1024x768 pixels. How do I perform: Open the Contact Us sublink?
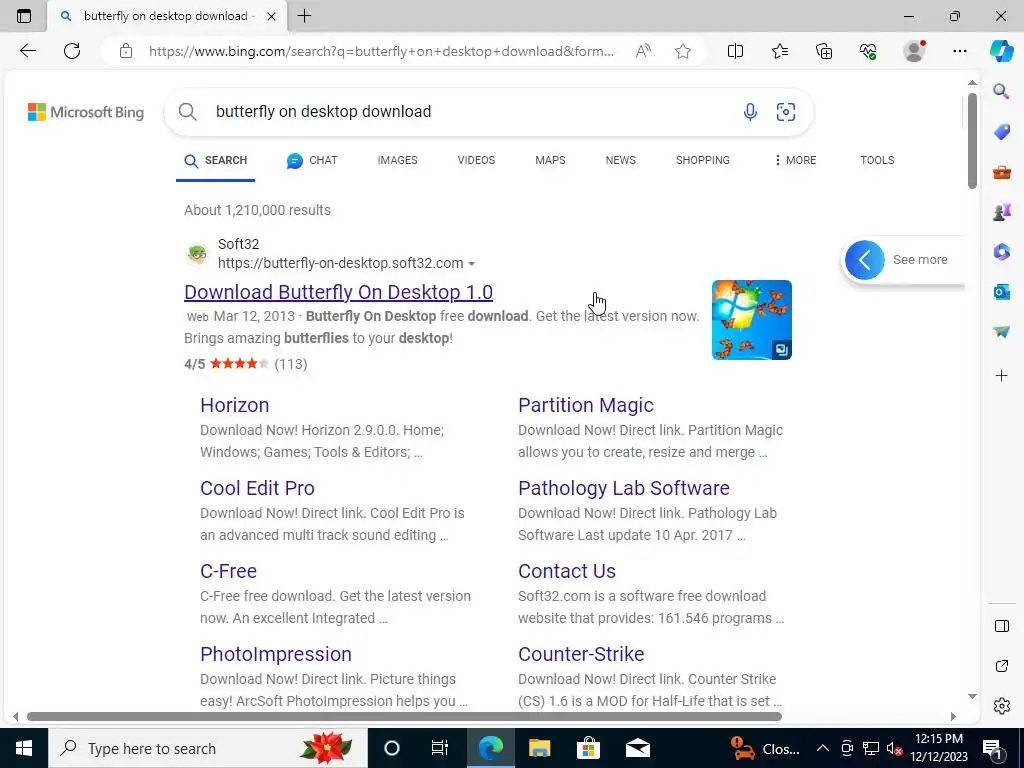point(567,571)
